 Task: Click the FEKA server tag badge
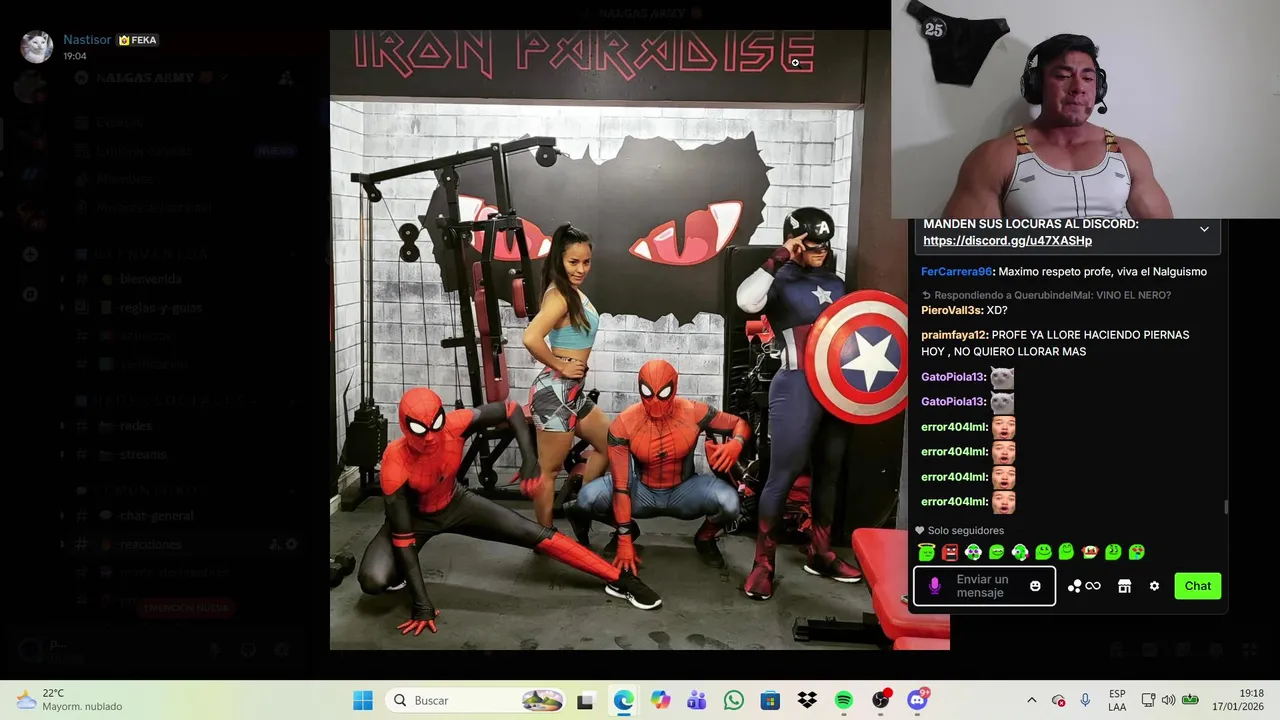138,40
